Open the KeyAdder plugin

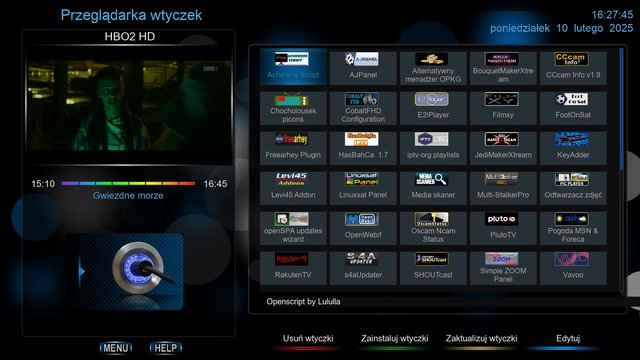point(573,147)
